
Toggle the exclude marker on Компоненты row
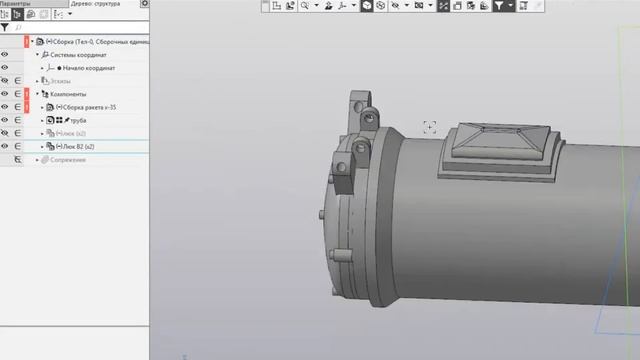tap(18, 94)
